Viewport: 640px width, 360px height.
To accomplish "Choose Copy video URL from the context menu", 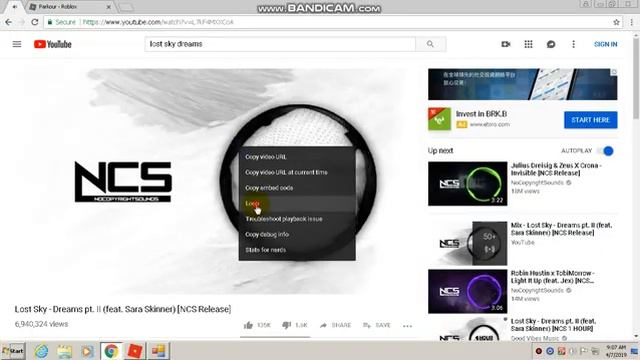I will click(x=297, y=157).
